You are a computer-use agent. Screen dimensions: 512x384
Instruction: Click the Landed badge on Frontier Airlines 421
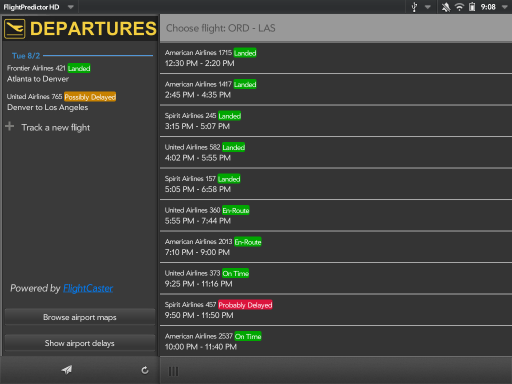pos(79,68)
